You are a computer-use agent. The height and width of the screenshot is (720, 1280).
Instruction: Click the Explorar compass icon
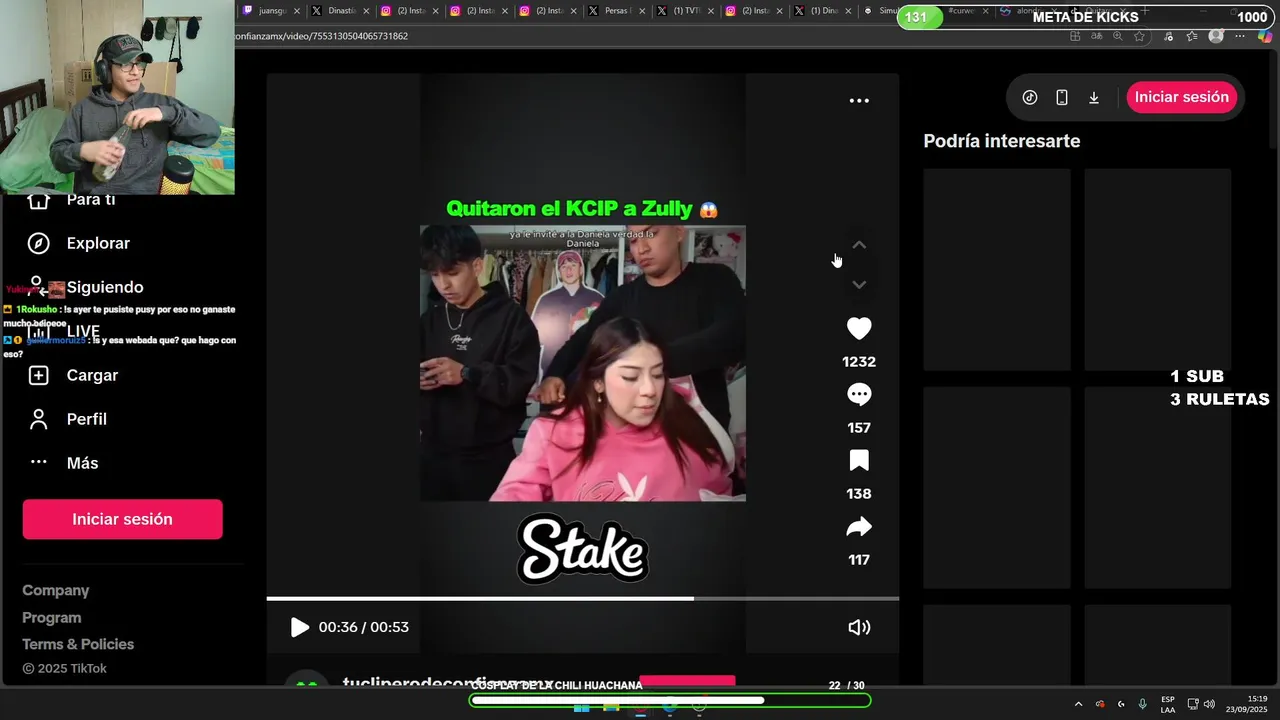click(38, 243)
